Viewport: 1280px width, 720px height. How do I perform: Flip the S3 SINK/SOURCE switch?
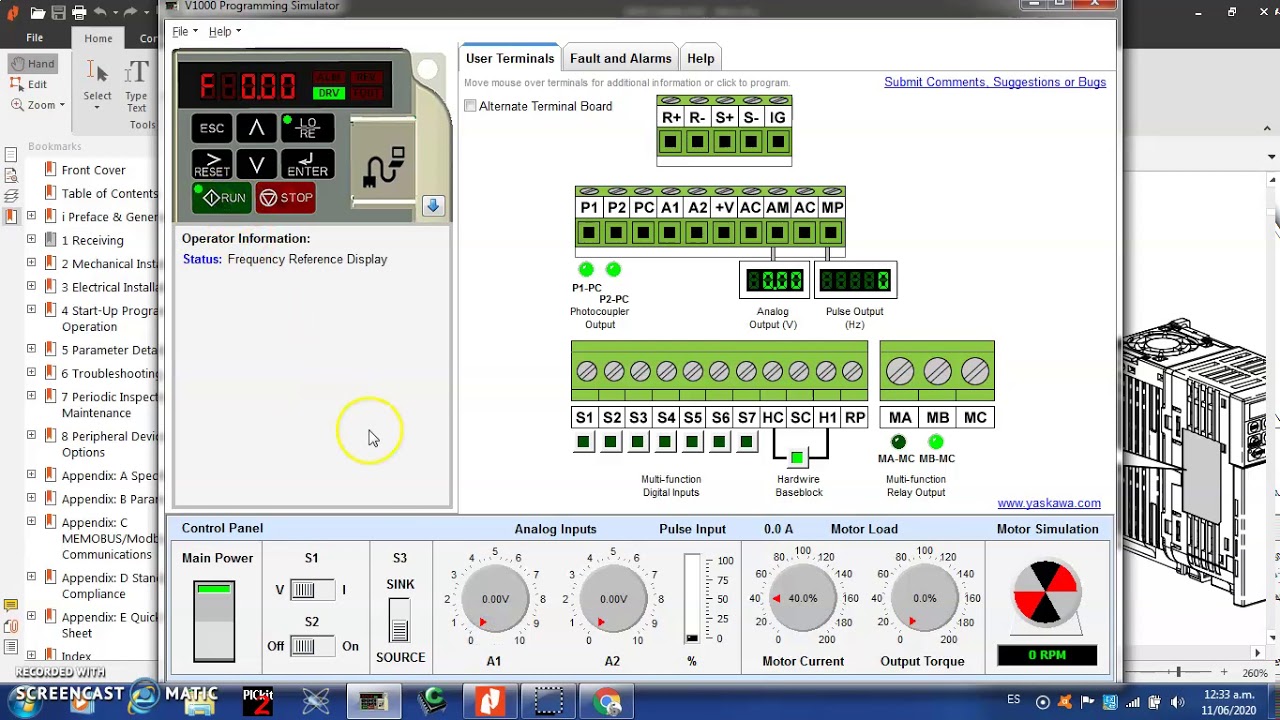point(399,621)
